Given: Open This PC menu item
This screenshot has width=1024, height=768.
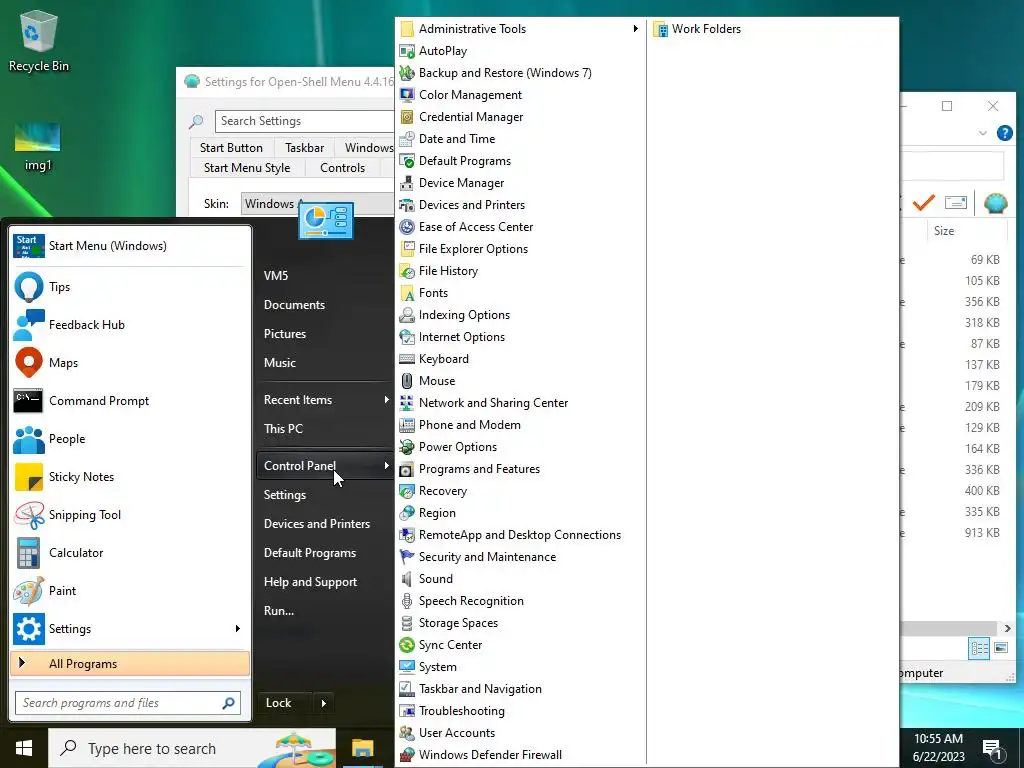Looking at the screenshot, I should coord(283,429).
